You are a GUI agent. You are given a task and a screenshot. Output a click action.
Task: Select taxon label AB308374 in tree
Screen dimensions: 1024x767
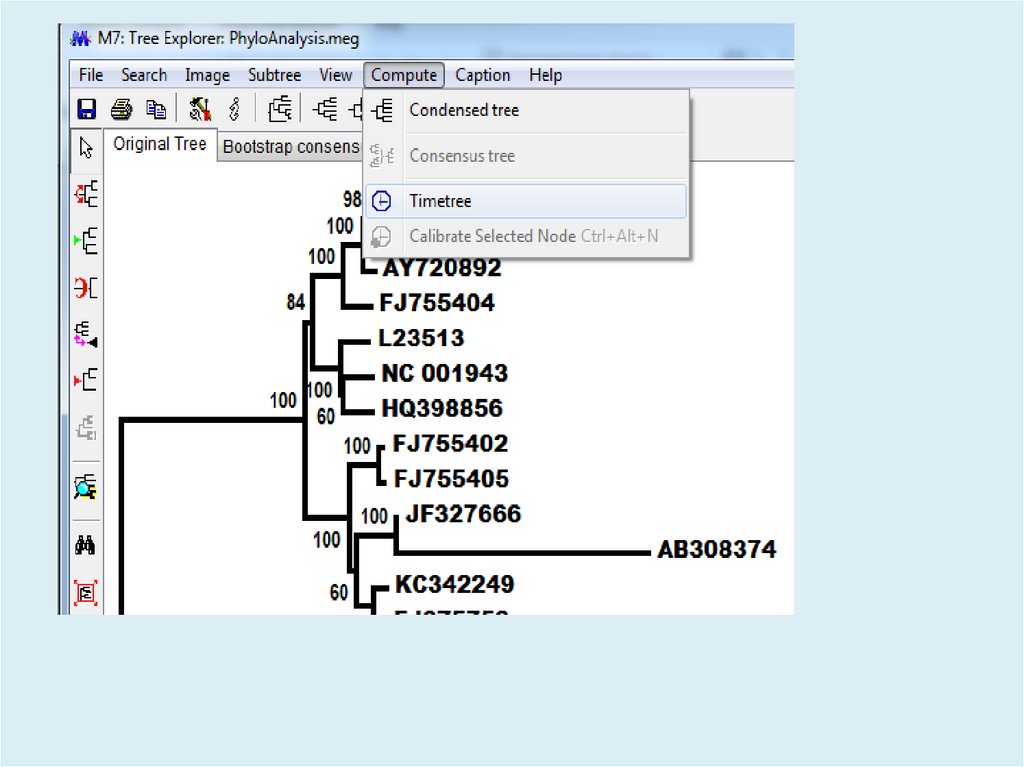(x=716, y=550)
